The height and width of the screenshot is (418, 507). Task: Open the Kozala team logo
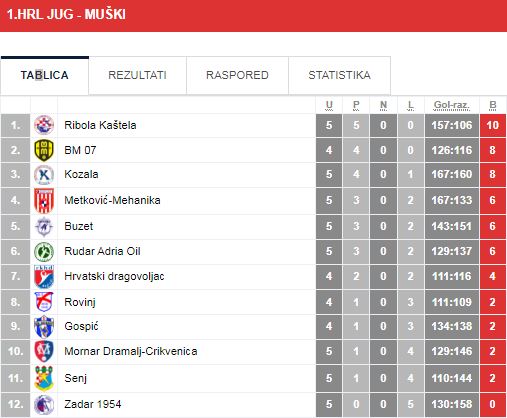(44, 174)
